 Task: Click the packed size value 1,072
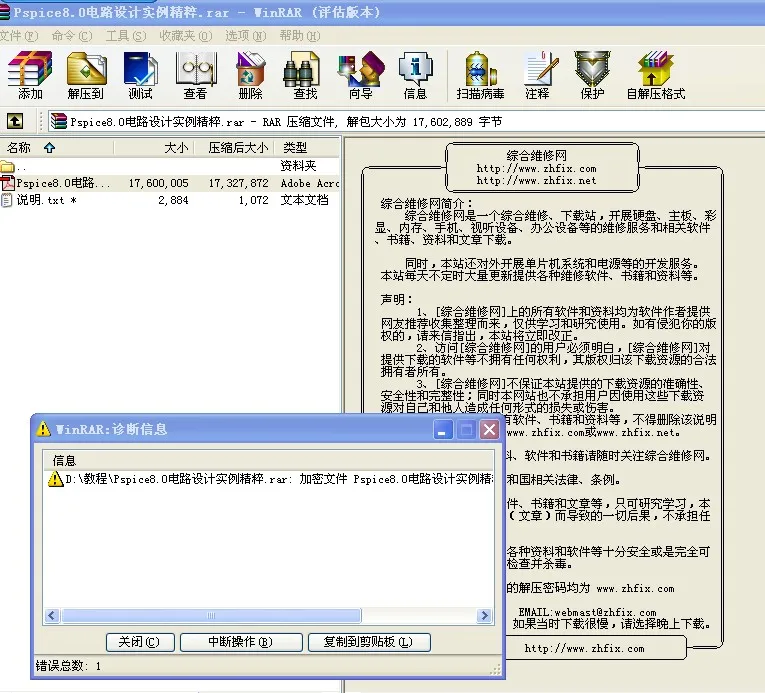tap(253, 200)
